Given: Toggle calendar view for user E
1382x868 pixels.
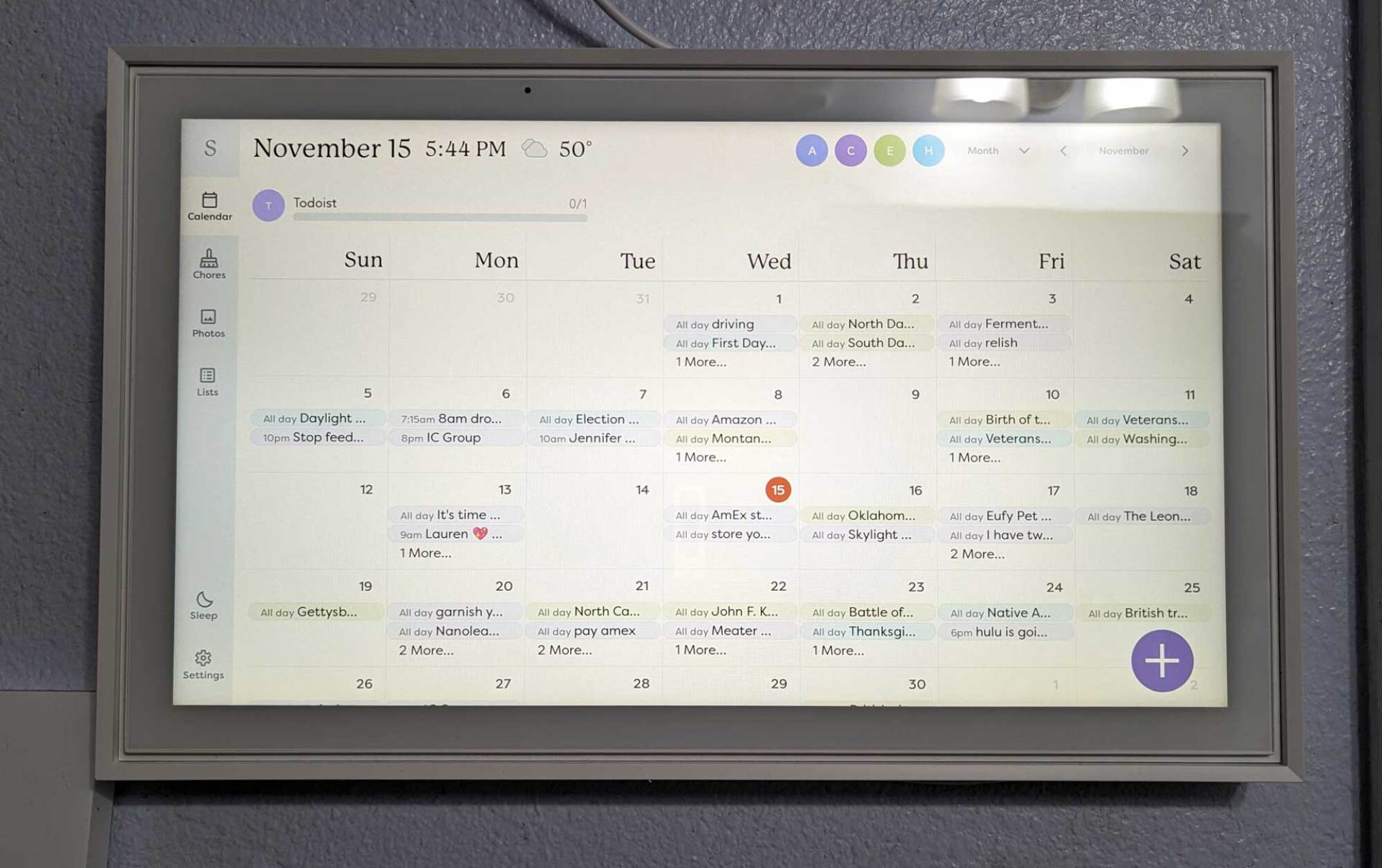Looking at the screenshot, I should click(889, 150).
